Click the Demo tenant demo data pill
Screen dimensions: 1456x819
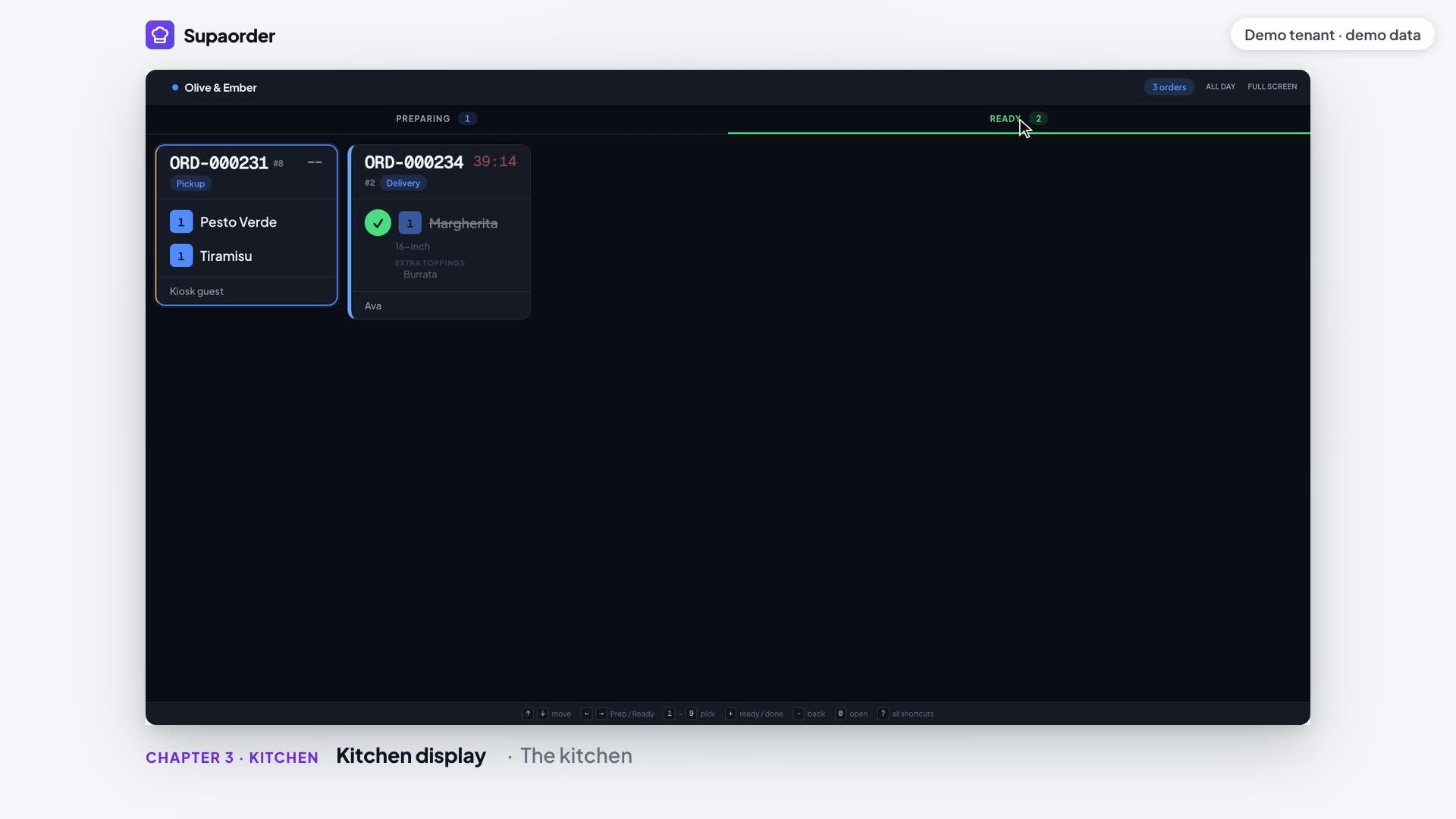pyautogui.click(x=1332, y=35)
